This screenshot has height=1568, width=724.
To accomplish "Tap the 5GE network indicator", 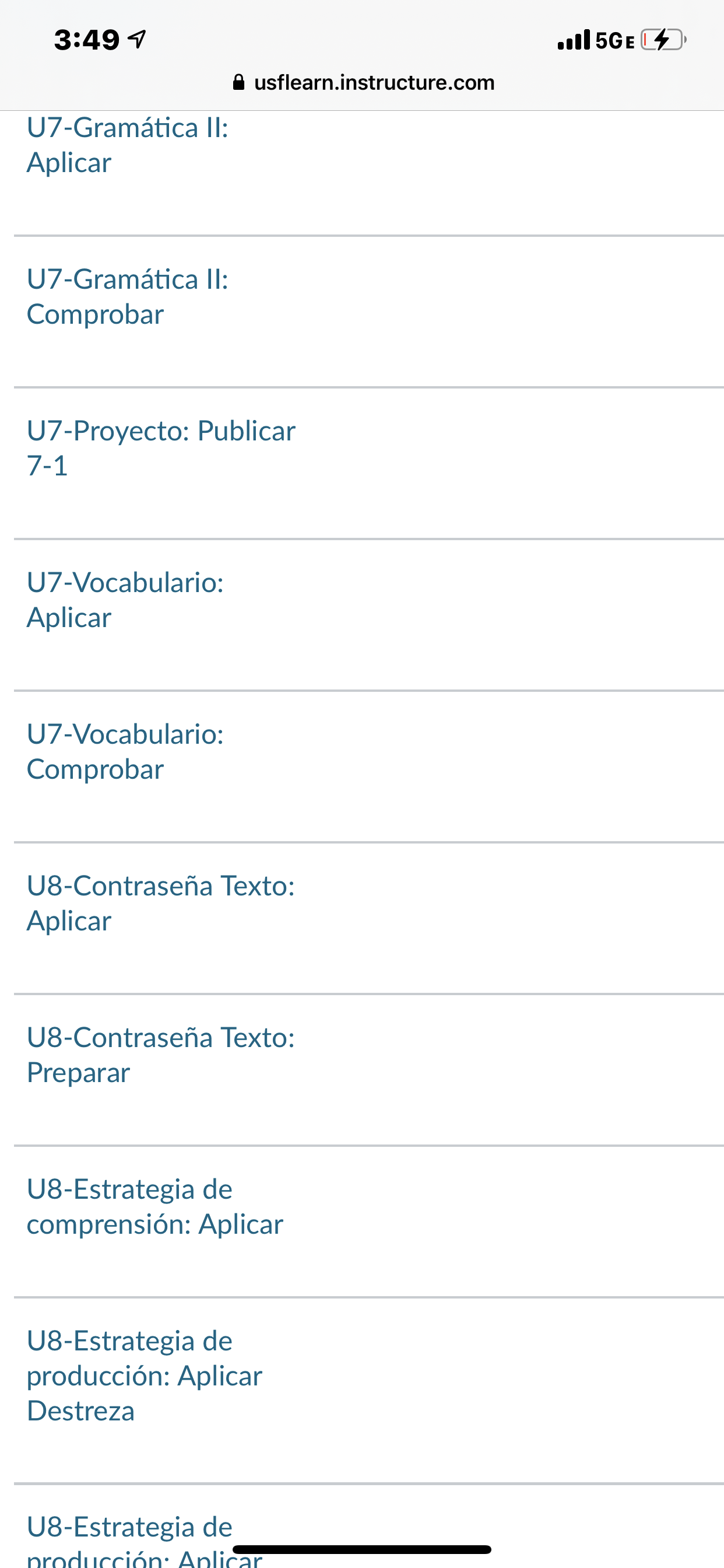I will 614,41.
